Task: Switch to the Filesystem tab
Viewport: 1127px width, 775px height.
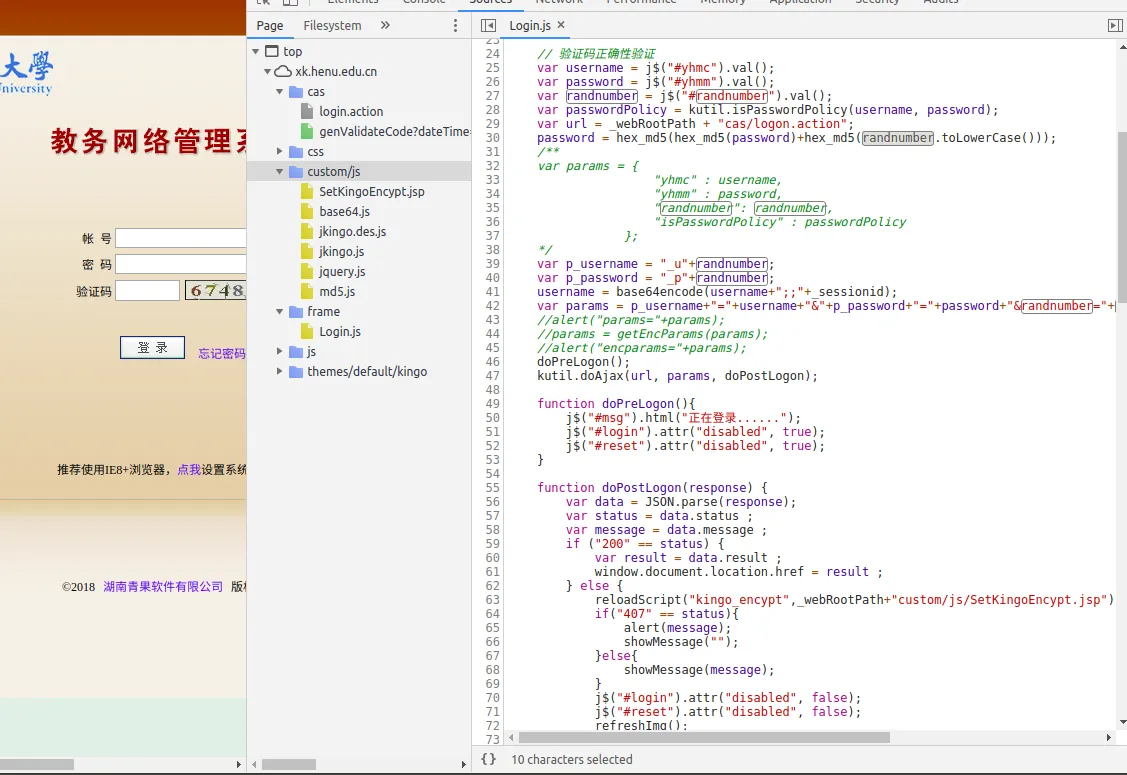Action: (332, 25)
